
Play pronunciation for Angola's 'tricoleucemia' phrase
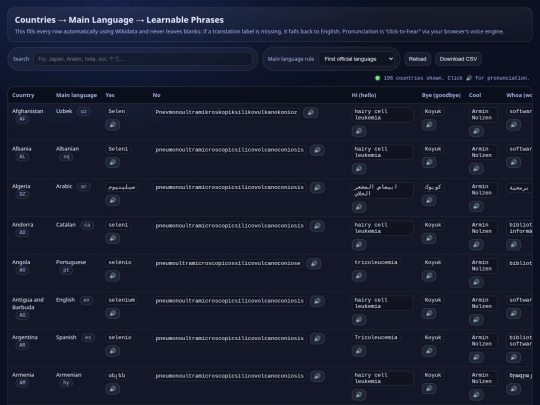(359, 276)
